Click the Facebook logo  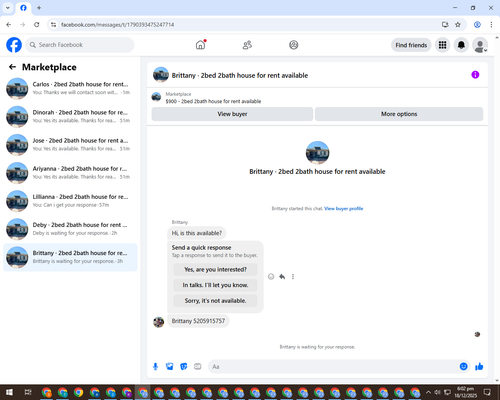(x=14, y=45)
